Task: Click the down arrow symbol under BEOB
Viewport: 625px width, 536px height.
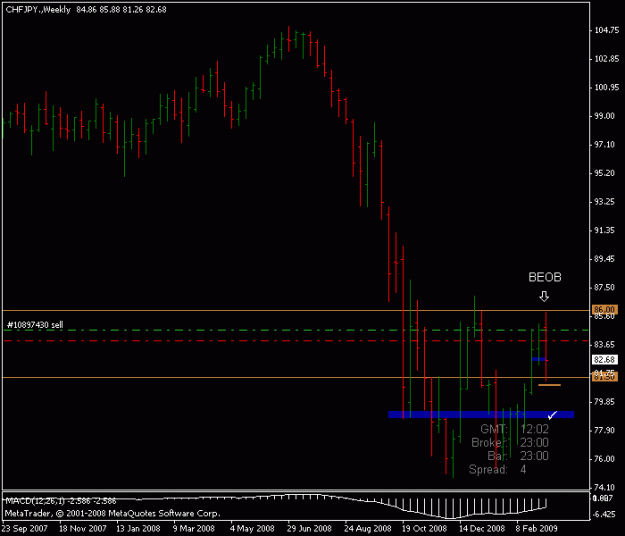Action: pyautogui.click(x=544, y=296)
